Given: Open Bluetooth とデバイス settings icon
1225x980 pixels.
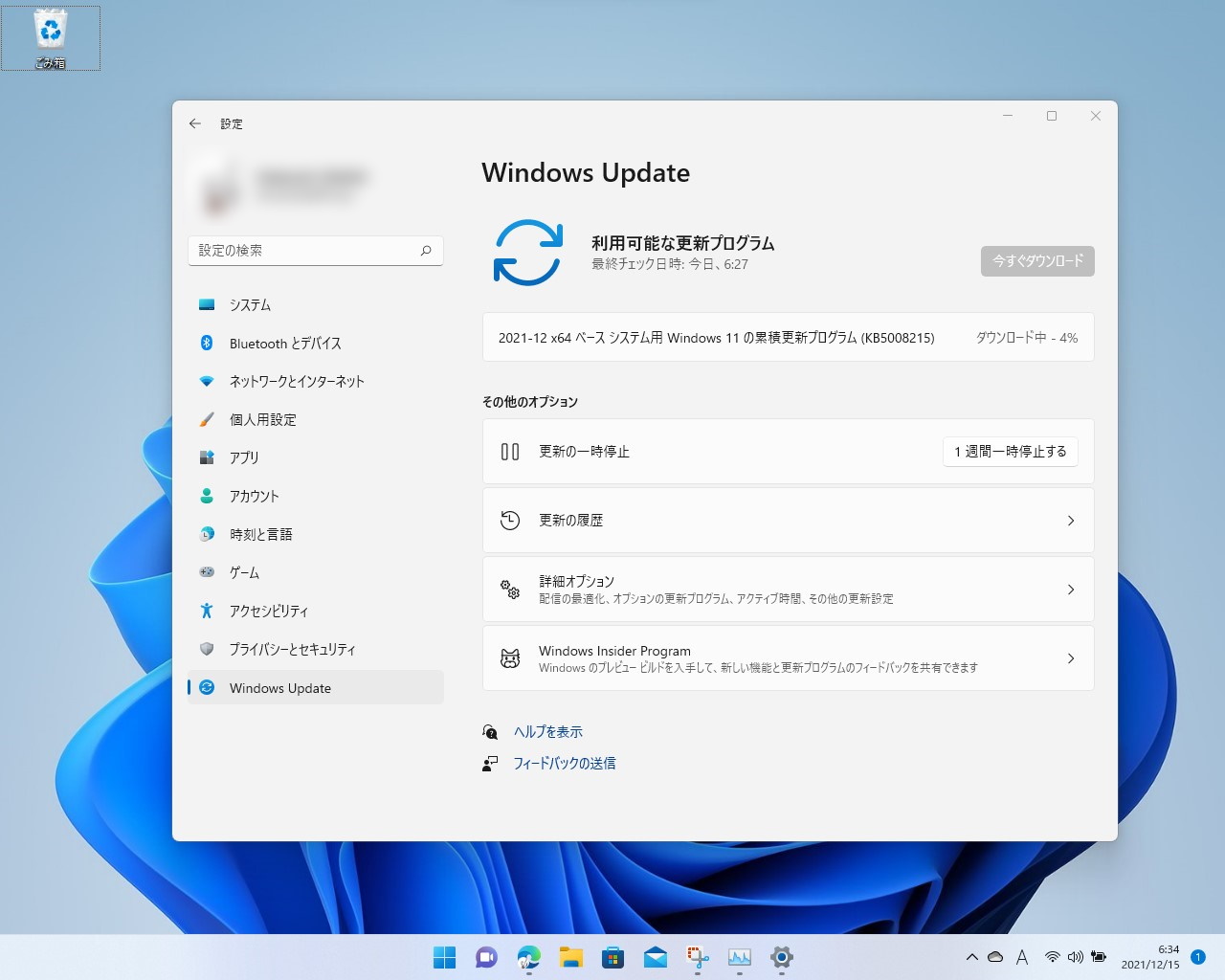Looking at the screenshot, I should click(207, 343).
